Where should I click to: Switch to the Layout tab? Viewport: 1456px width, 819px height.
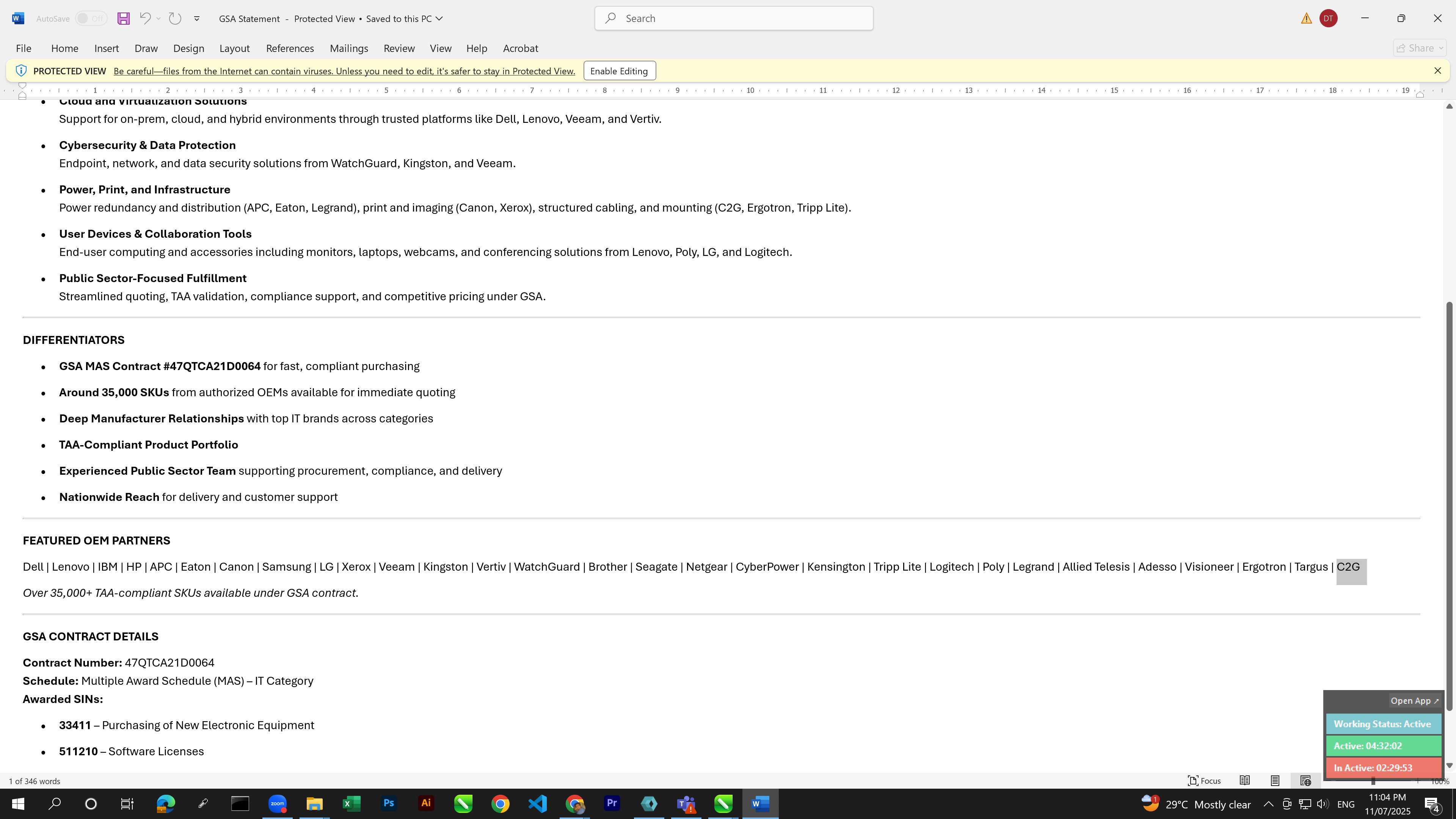(x=235, y=48)
